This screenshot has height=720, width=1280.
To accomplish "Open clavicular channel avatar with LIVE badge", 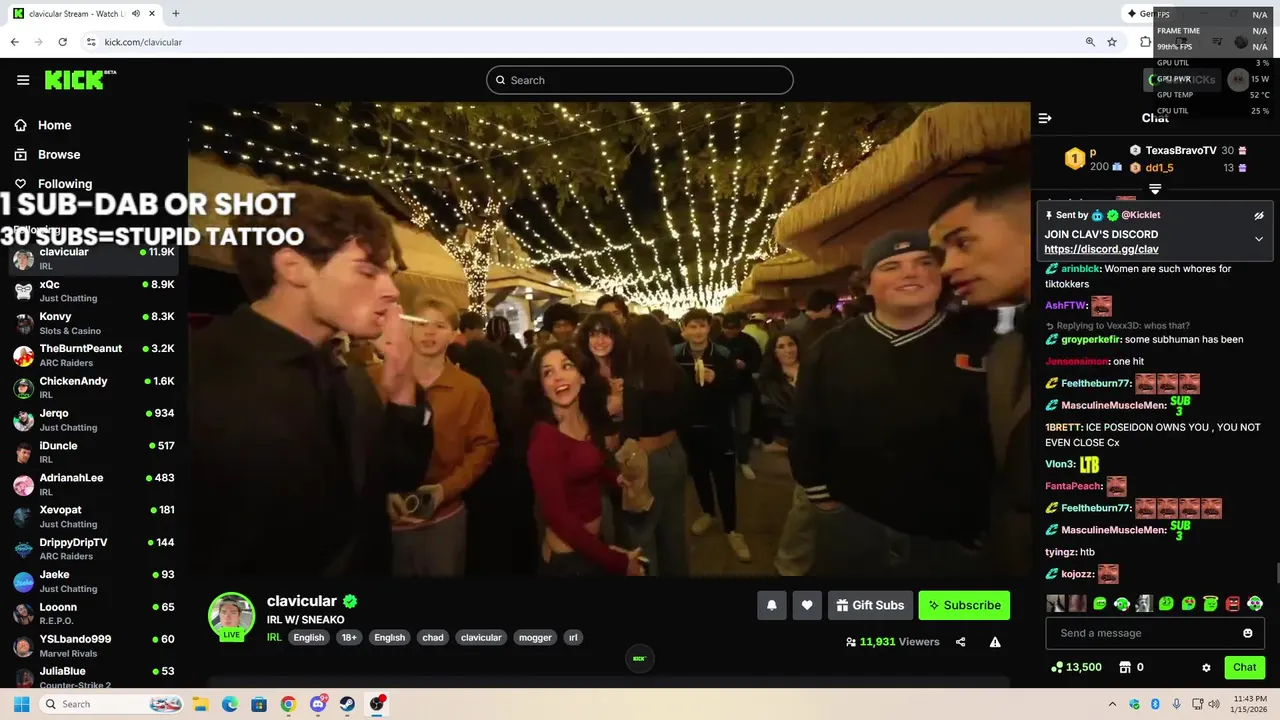I will point(231,616).
